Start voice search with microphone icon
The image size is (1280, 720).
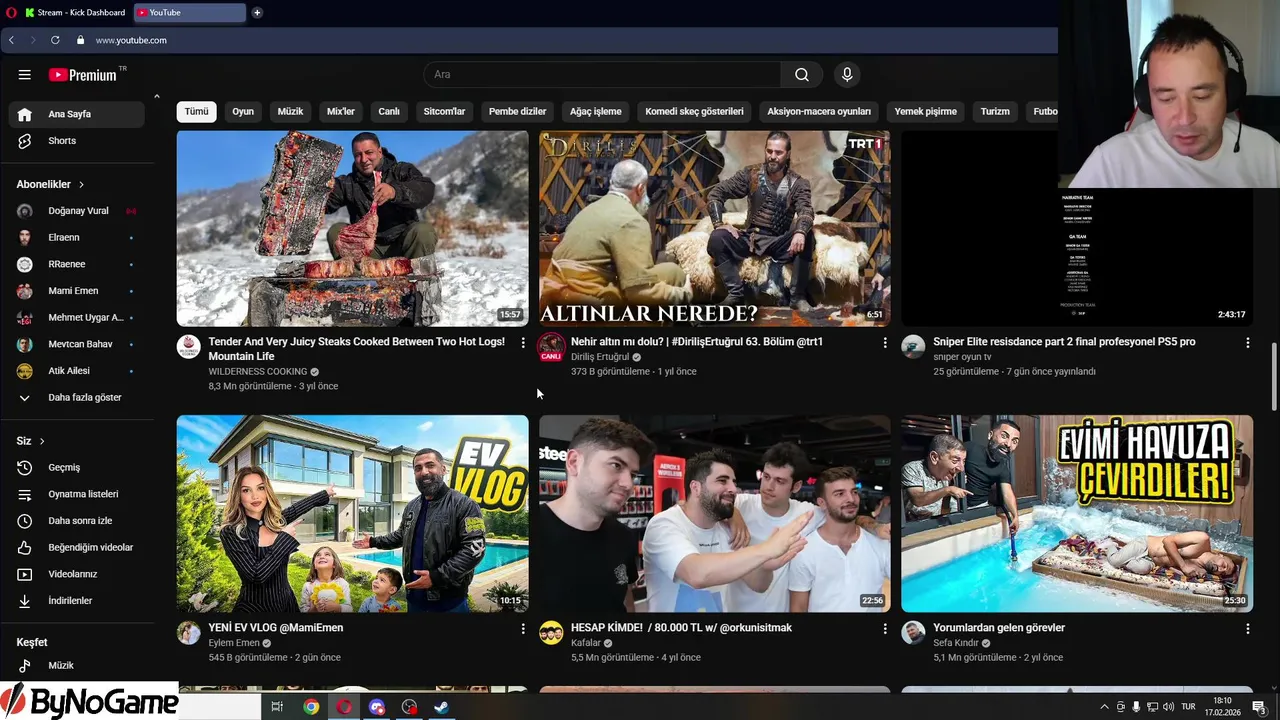pyautogui.click(x=847, y=74)
